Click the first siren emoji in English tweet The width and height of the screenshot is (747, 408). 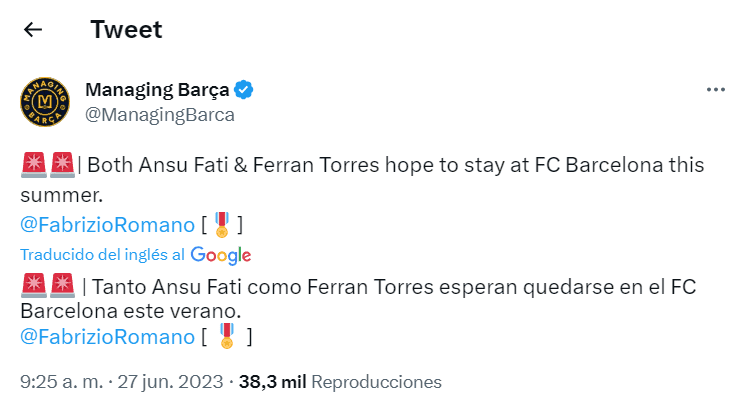[32, 164]
